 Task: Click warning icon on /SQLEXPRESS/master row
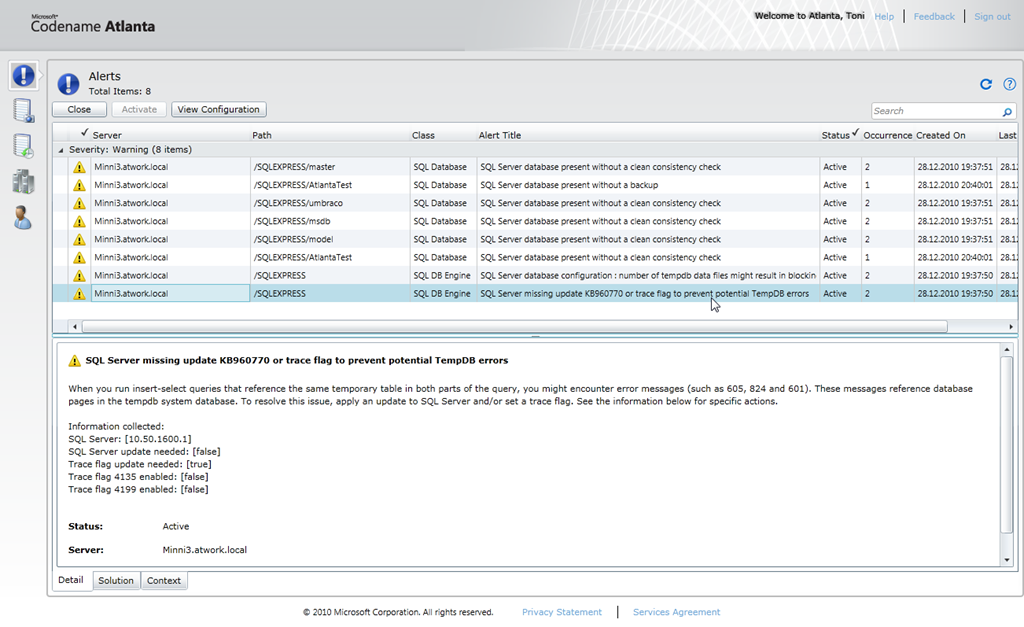point(79,167)
